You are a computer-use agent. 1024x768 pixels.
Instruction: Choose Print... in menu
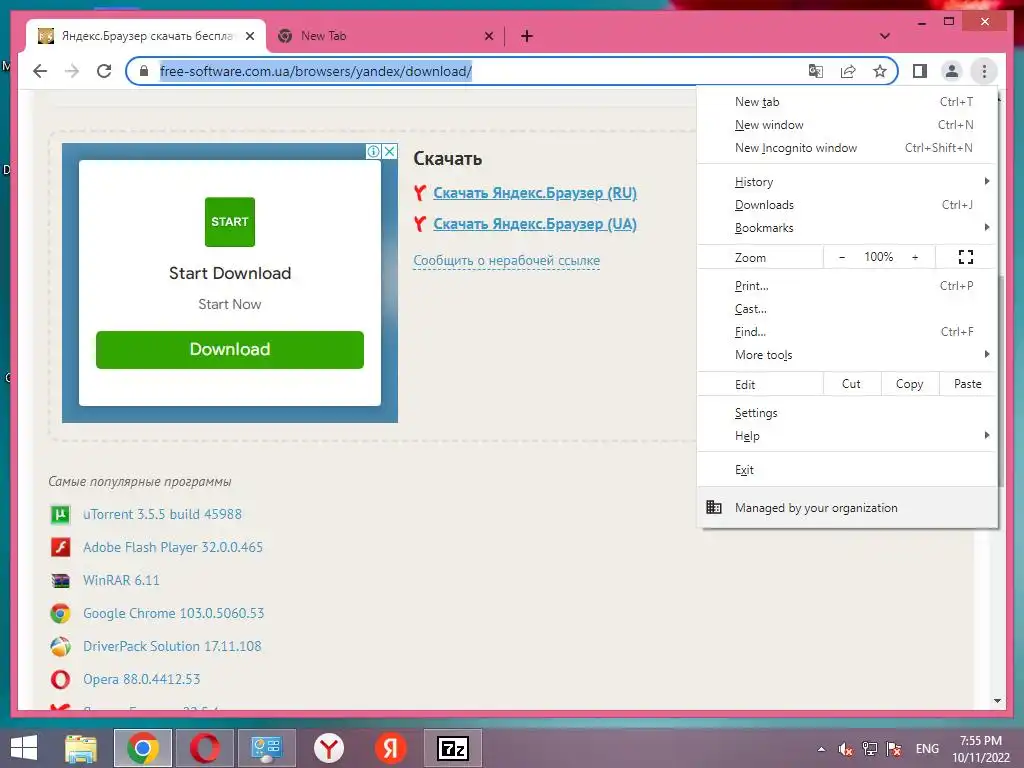(848, 286)
